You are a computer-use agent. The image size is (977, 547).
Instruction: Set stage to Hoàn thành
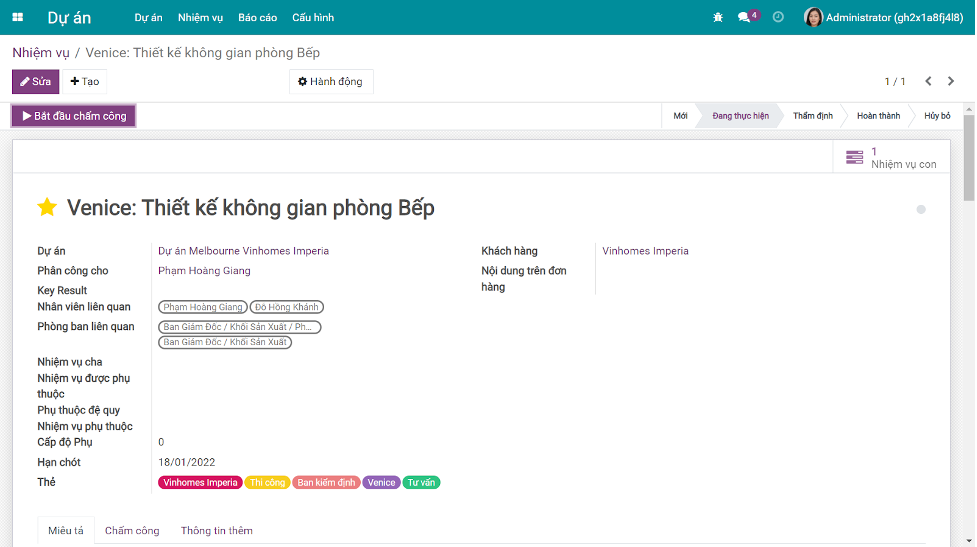coord(878,116)
